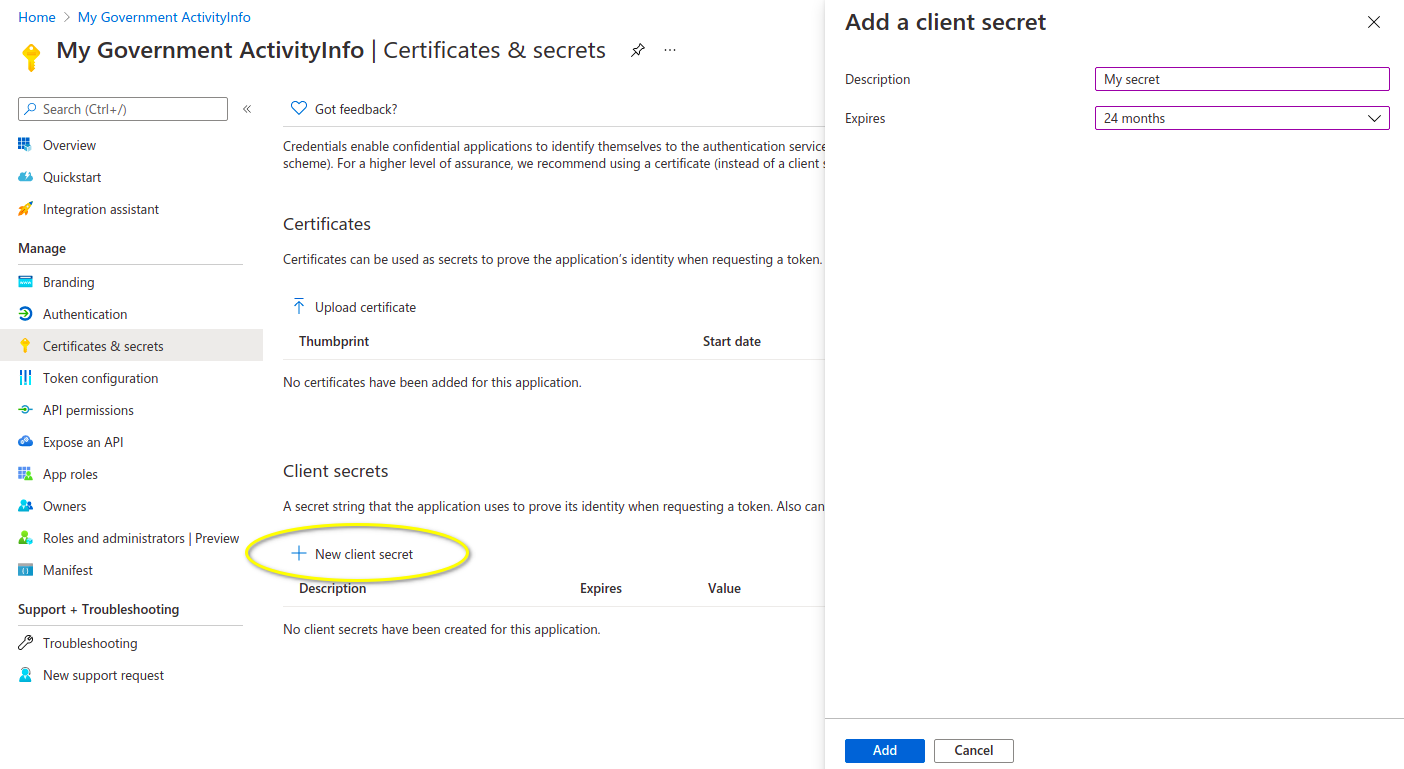The height and width of the screenshot is (769, 1404).
Task: Open the more options ellipsis next to title
Action: tap(670, 50)
